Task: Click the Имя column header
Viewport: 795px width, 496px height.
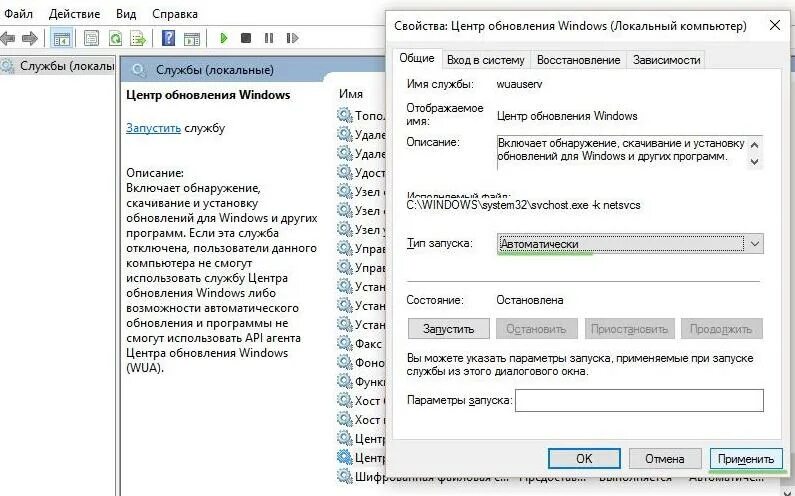Action: [x=351, y=94]
